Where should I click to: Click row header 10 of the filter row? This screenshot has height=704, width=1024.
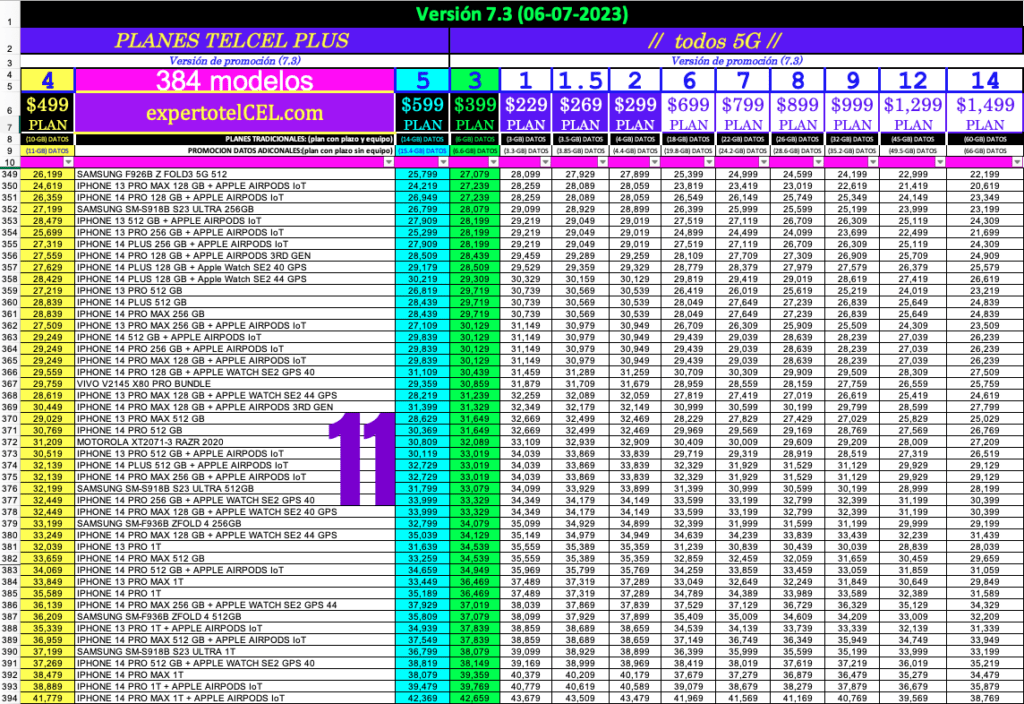pyautogui.click(x=10, y=163)
